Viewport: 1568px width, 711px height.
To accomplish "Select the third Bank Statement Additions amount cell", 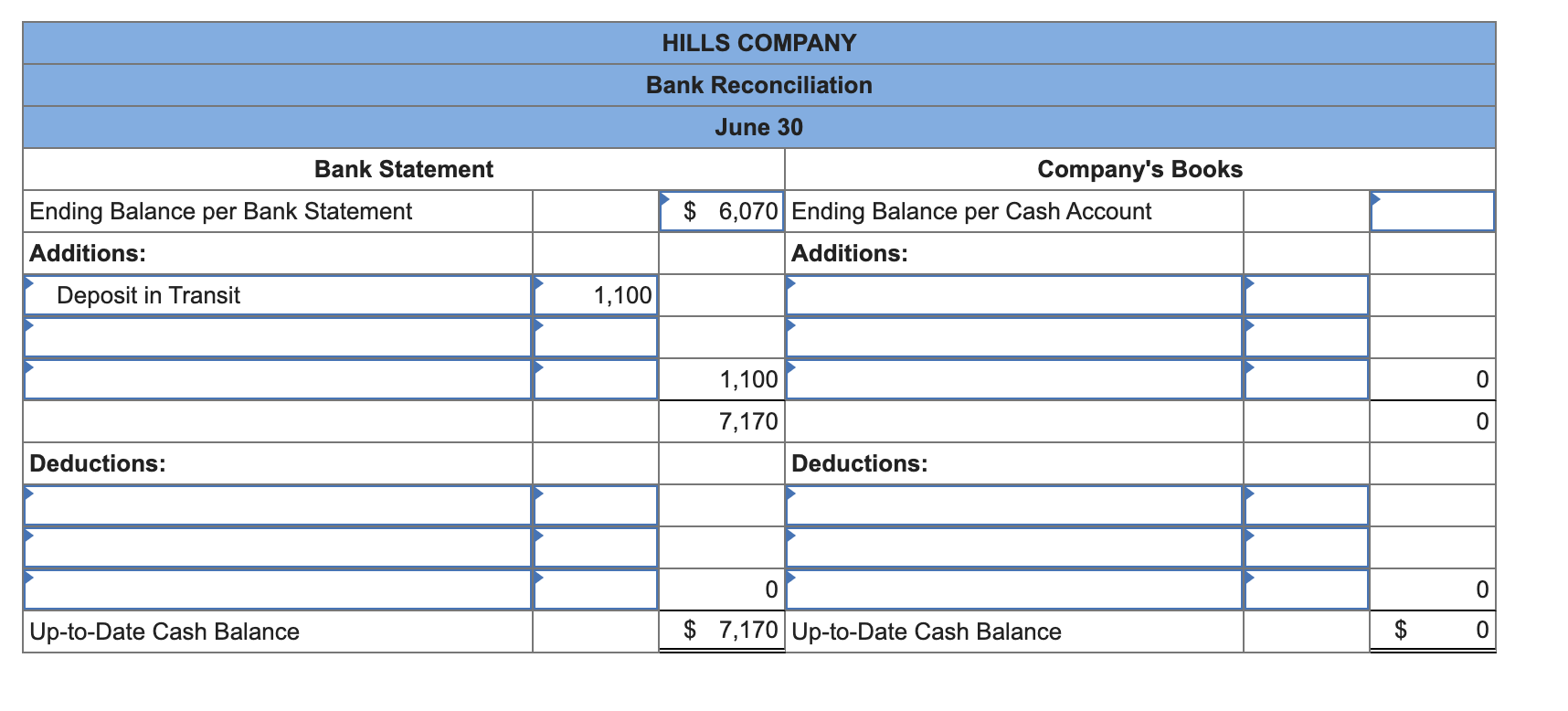I will (596, 379).
